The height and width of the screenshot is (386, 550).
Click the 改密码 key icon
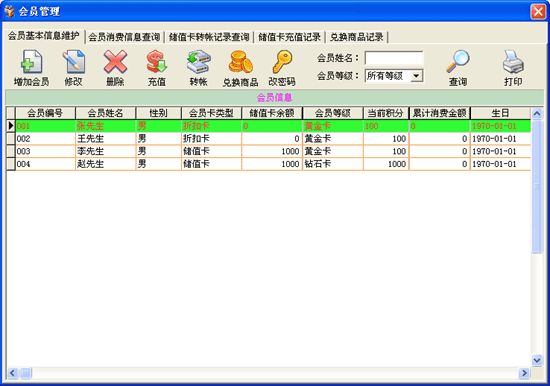coord(282,62)
